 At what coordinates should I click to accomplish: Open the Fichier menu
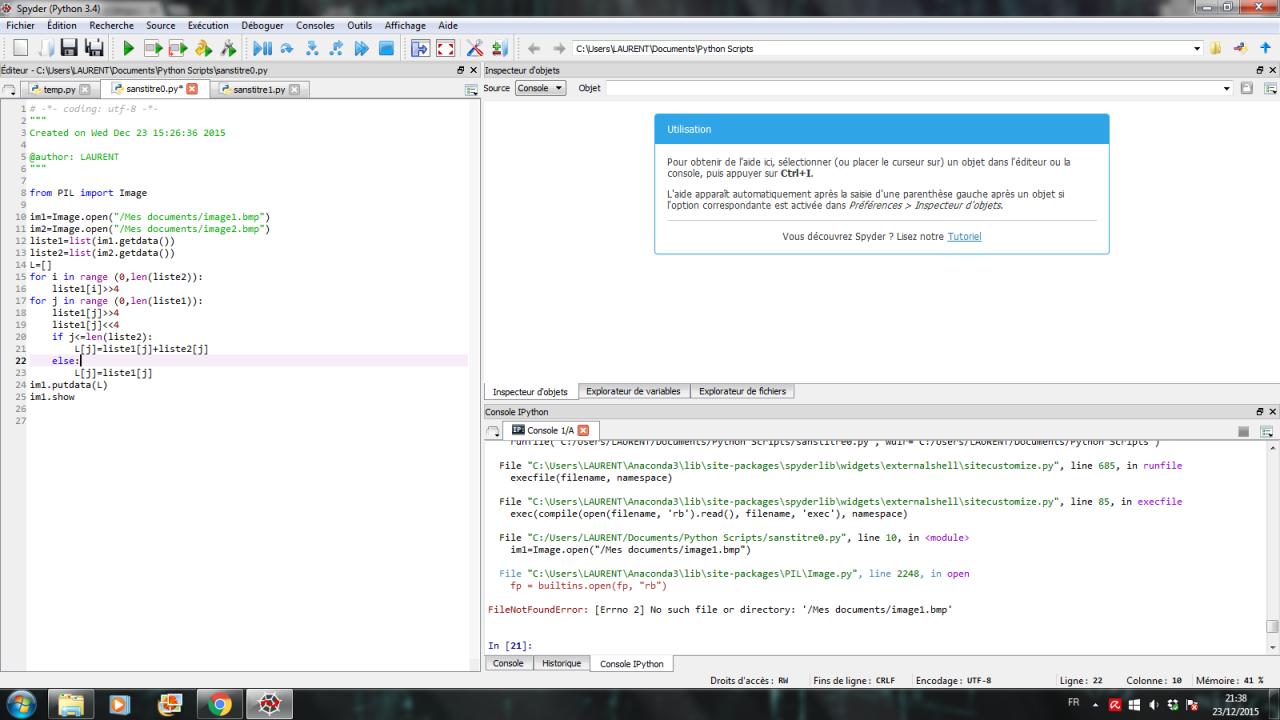(20, 25)
